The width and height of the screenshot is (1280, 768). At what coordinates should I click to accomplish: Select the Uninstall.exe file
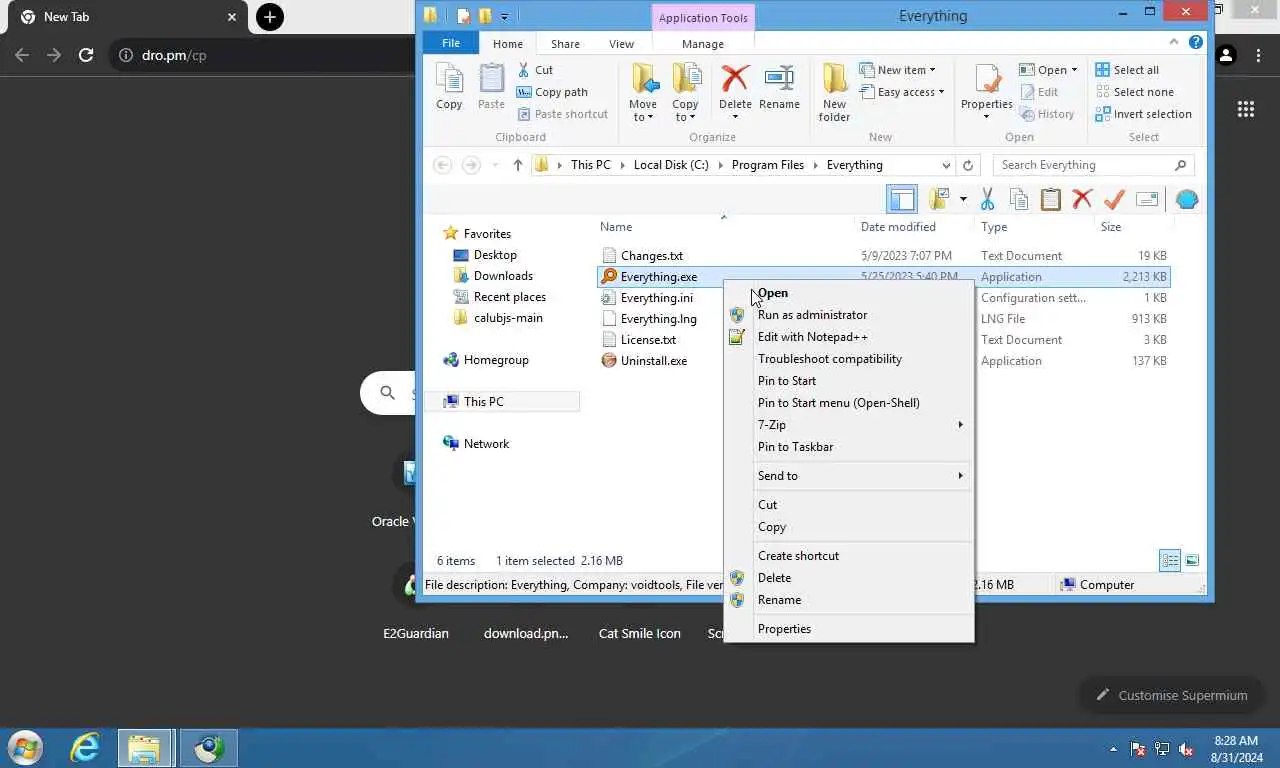click(x=653, y=361)
